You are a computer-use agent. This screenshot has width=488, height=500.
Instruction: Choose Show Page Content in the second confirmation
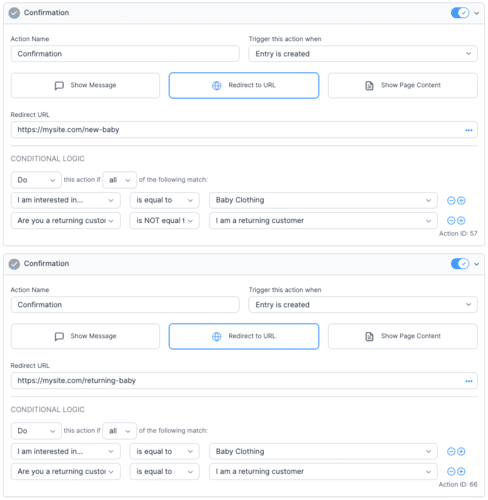403,336
